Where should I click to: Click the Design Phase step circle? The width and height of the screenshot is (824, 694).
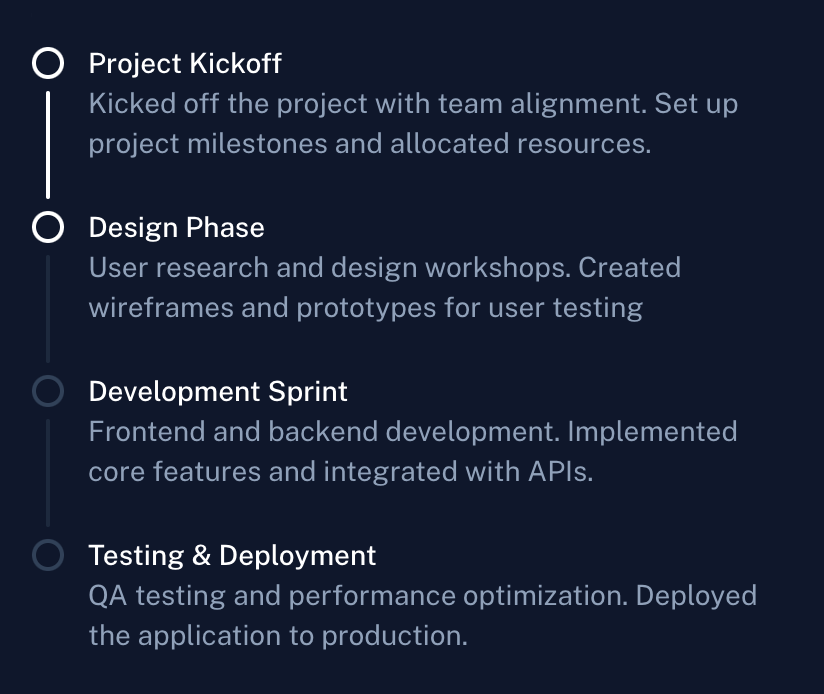coord(48,227)
